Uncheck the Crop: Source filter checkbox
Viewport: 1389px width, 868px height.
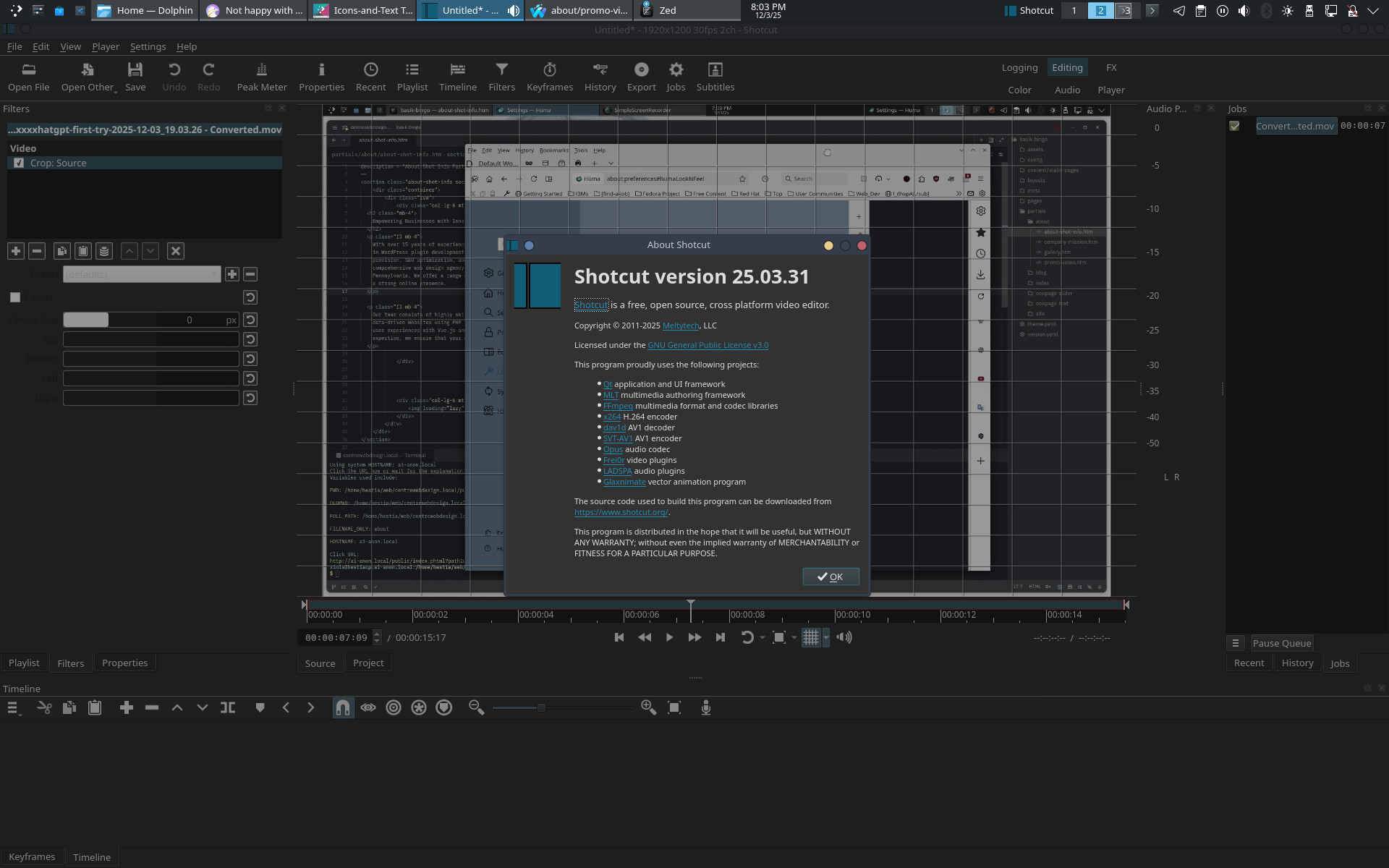pyautogui.click(x=19, y=163)
